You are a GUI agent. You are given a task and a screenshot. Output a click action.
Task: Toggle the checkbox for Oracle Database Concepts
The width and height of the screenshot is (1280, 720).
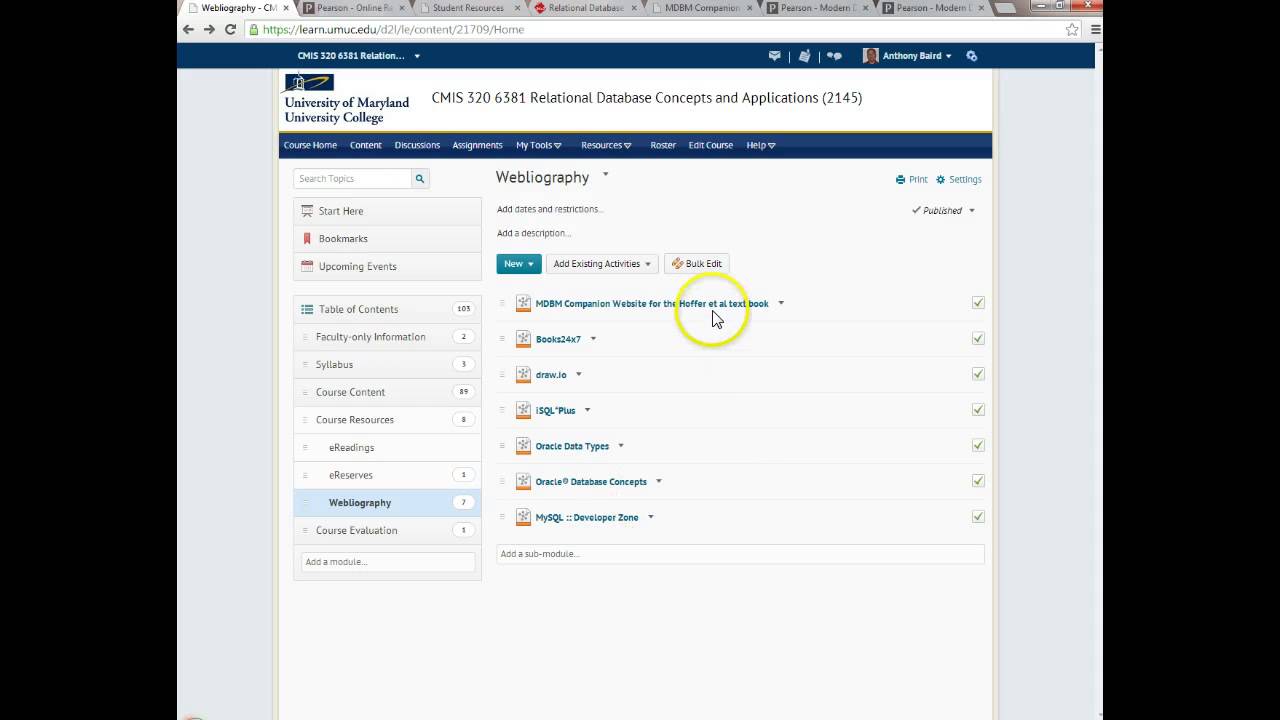(x=978, y=481)
